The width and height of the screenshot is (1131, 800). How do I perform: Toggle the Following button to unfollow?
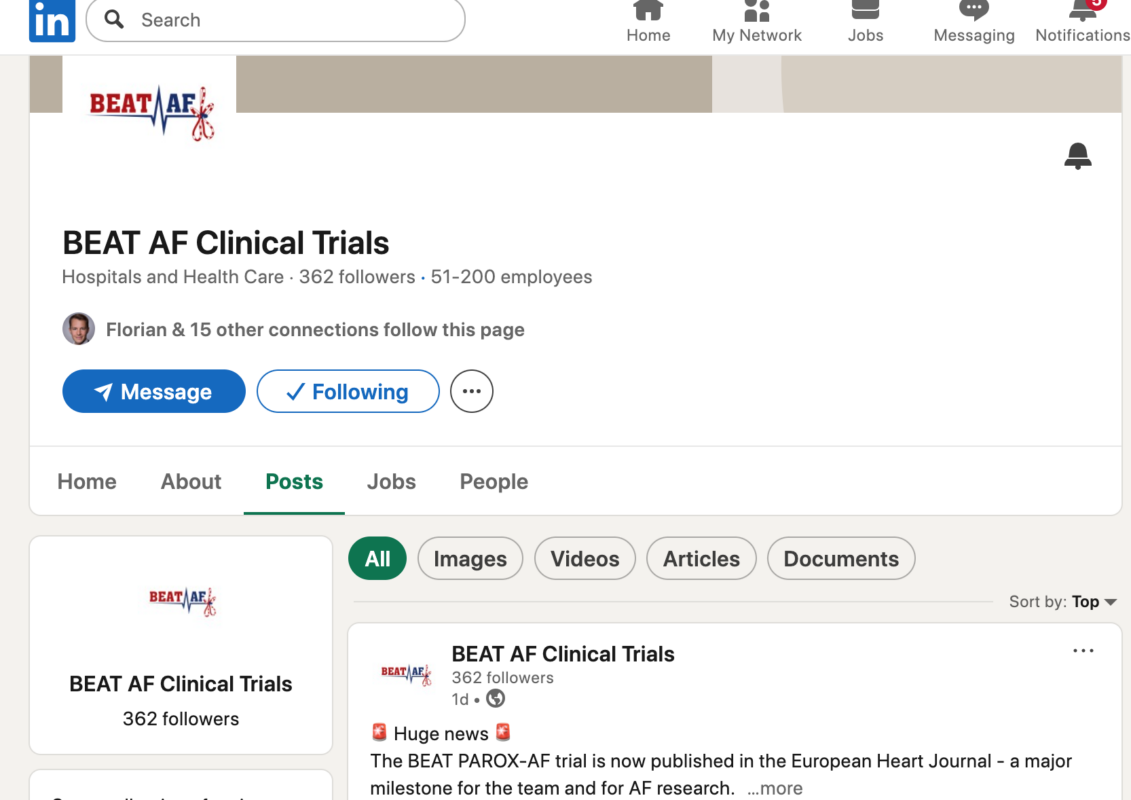348,392
